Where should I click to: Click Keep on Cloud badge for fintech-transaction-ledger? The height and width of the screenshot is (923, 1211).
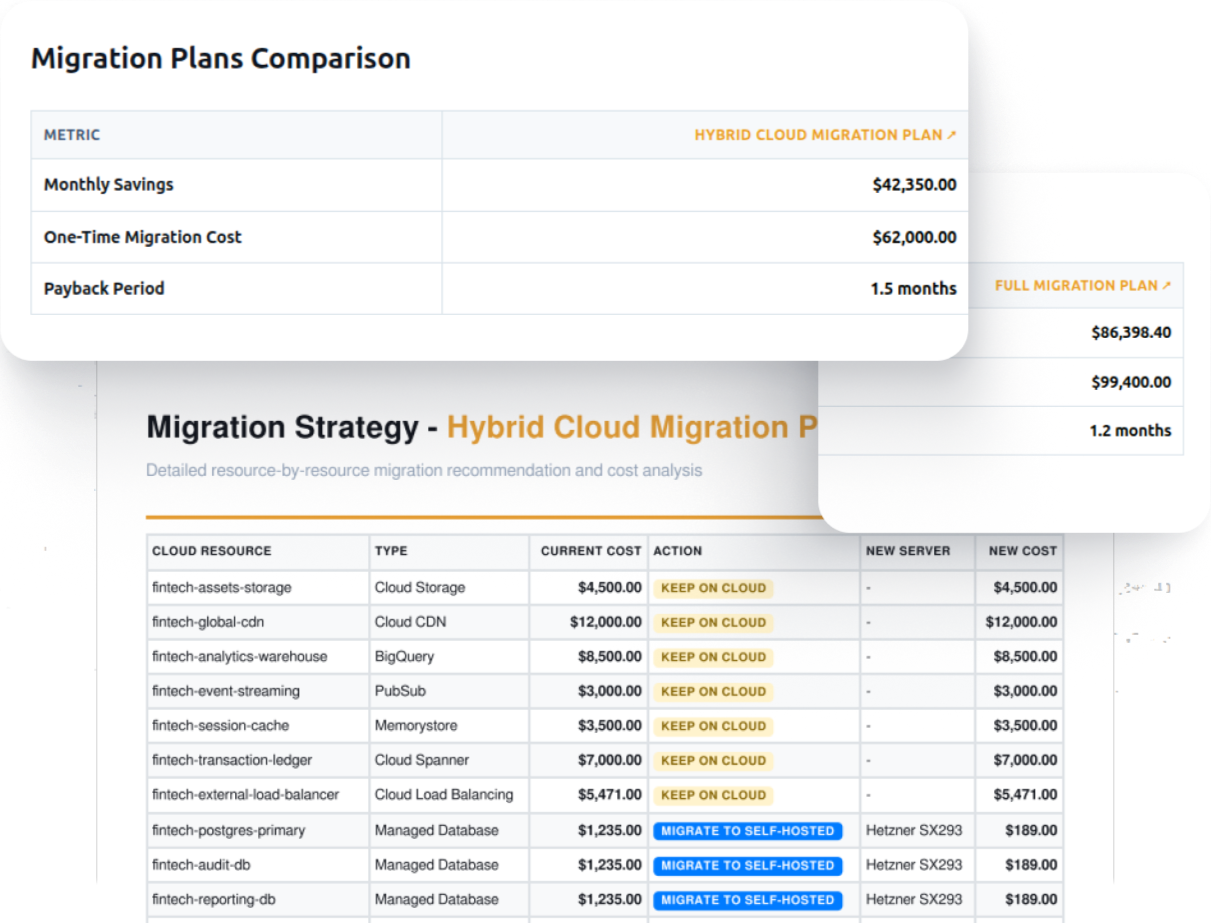(713, 760)
